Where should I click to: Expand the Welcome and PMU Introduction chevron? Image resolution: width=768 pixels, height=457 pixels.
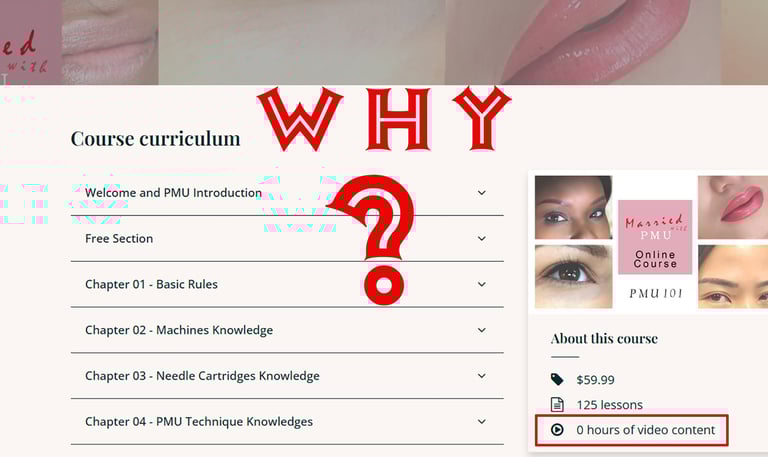coord(482,193)
